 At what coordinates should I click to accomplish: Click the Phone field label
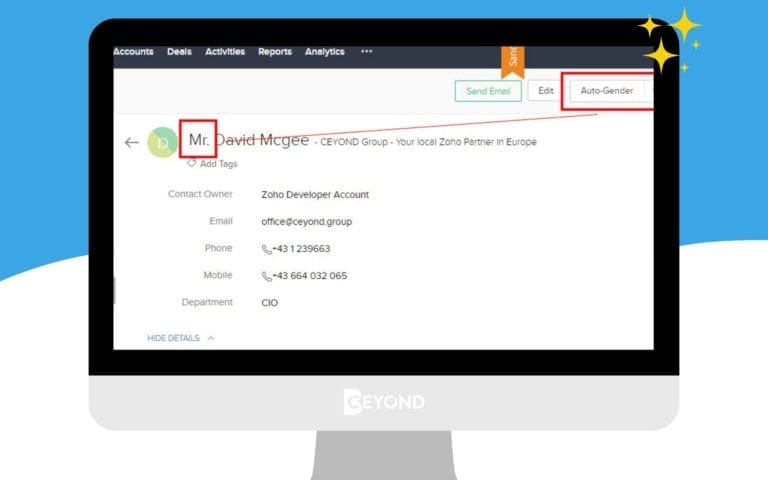(x=218, y=248)
